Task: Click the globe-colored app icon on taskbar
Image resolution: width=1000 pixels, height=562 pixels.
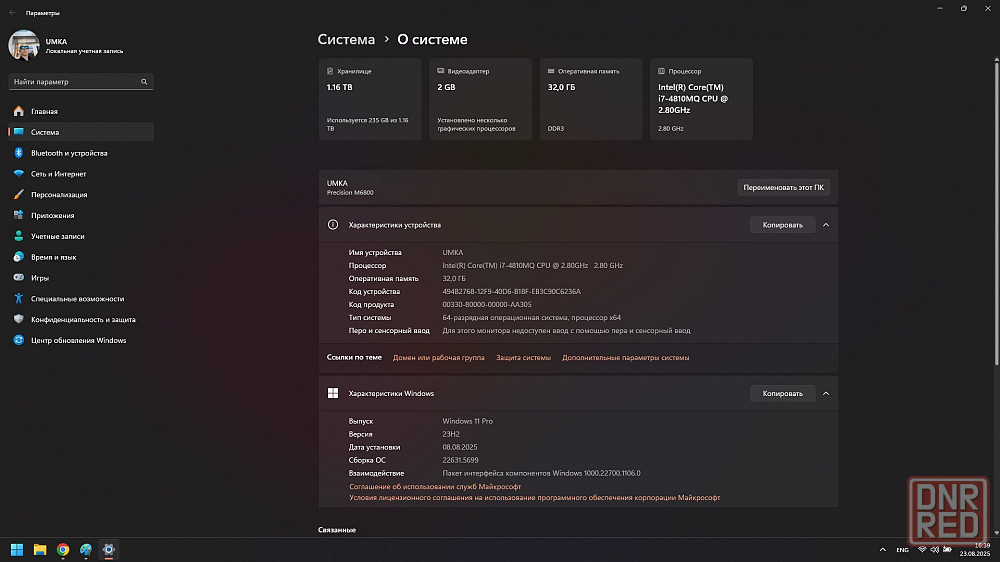Action: click(x=85, y=549)
